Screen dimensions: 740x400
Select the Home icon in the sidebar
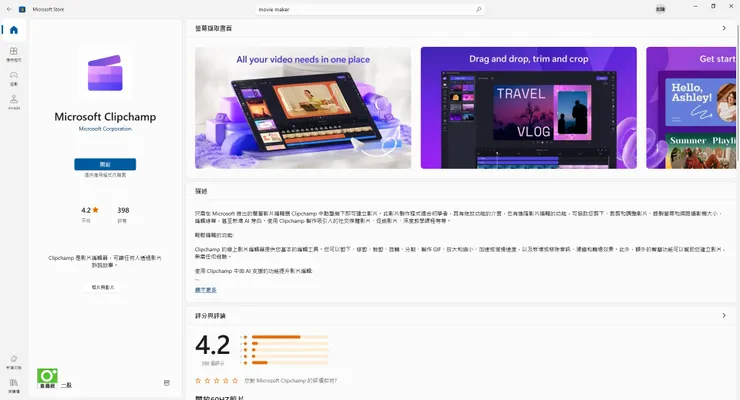(14, 30)
